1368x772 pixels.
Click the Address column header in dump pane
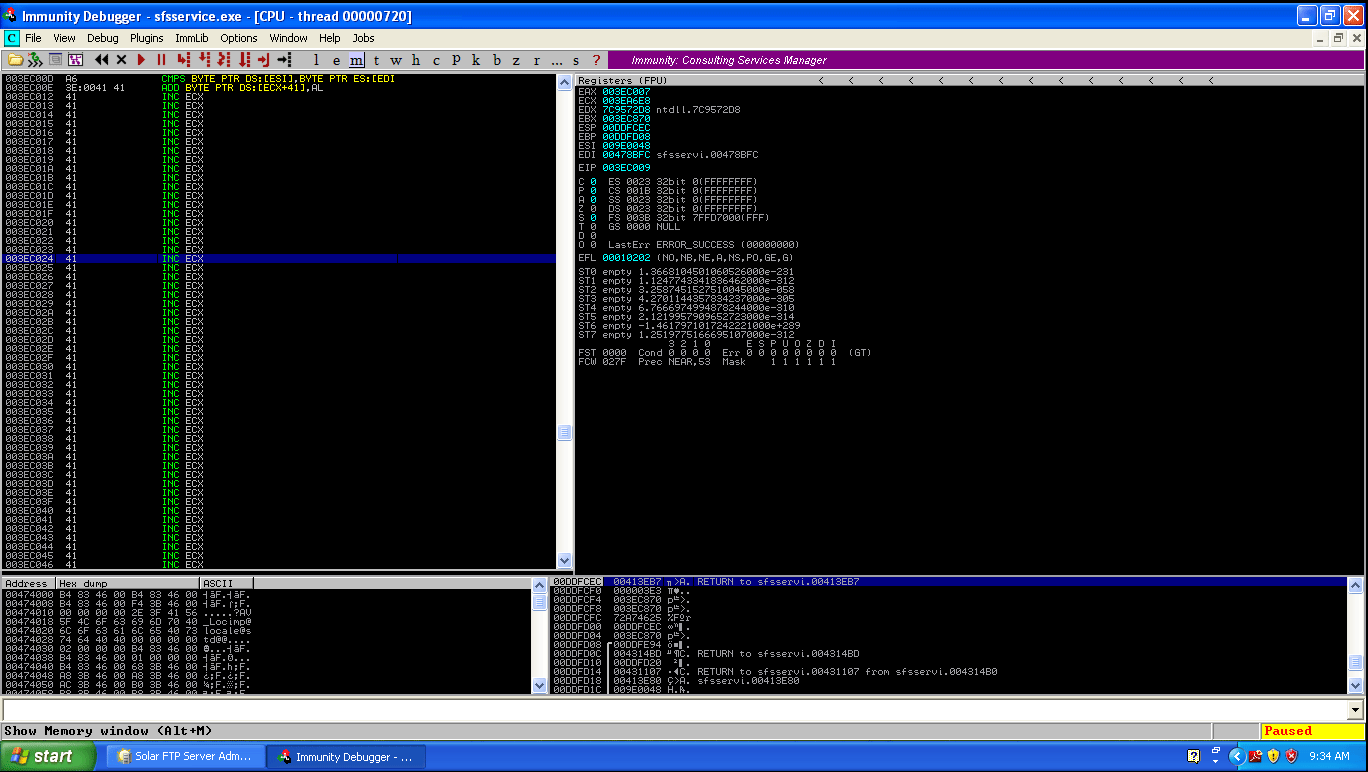click(28, 583)
